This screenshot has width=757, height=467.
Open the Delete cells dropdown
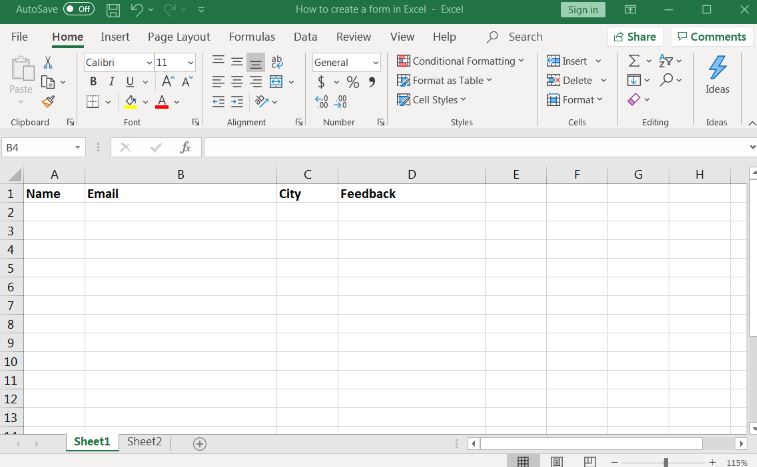603,80
